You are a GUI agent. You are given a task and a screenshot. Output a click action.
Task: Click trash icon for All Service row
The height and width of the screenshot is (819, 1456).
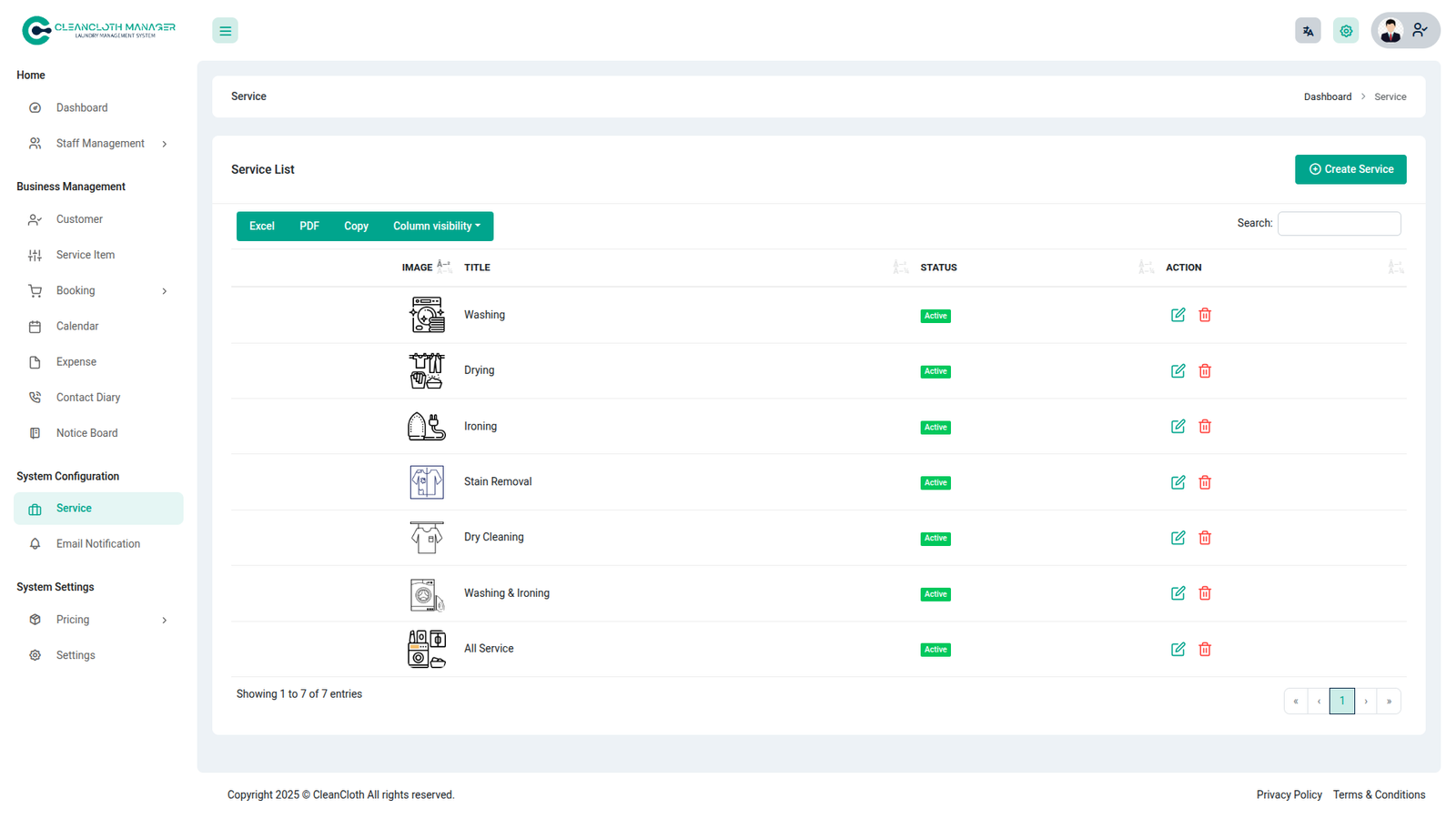[1205, 650]
